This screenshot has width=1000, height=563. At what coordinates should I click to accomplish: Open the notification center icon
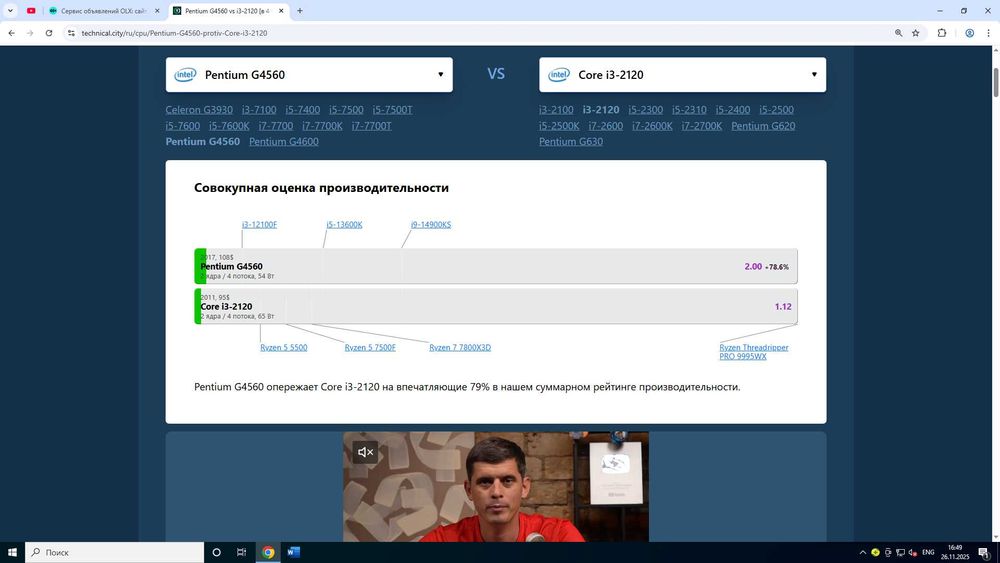[x=984, y=553]
